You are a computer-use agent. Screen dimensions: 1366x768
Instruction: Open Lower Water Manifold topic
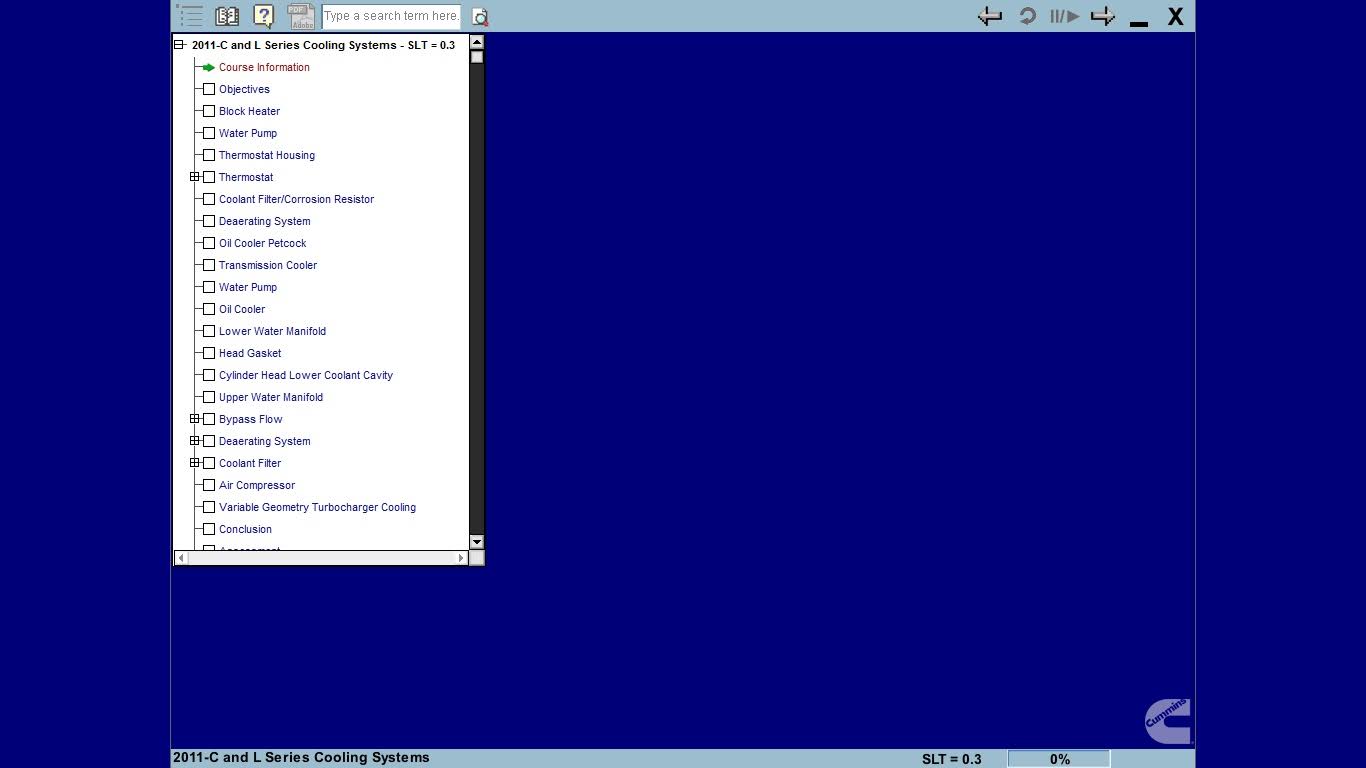pyautogui.click(x=272, y=331)
